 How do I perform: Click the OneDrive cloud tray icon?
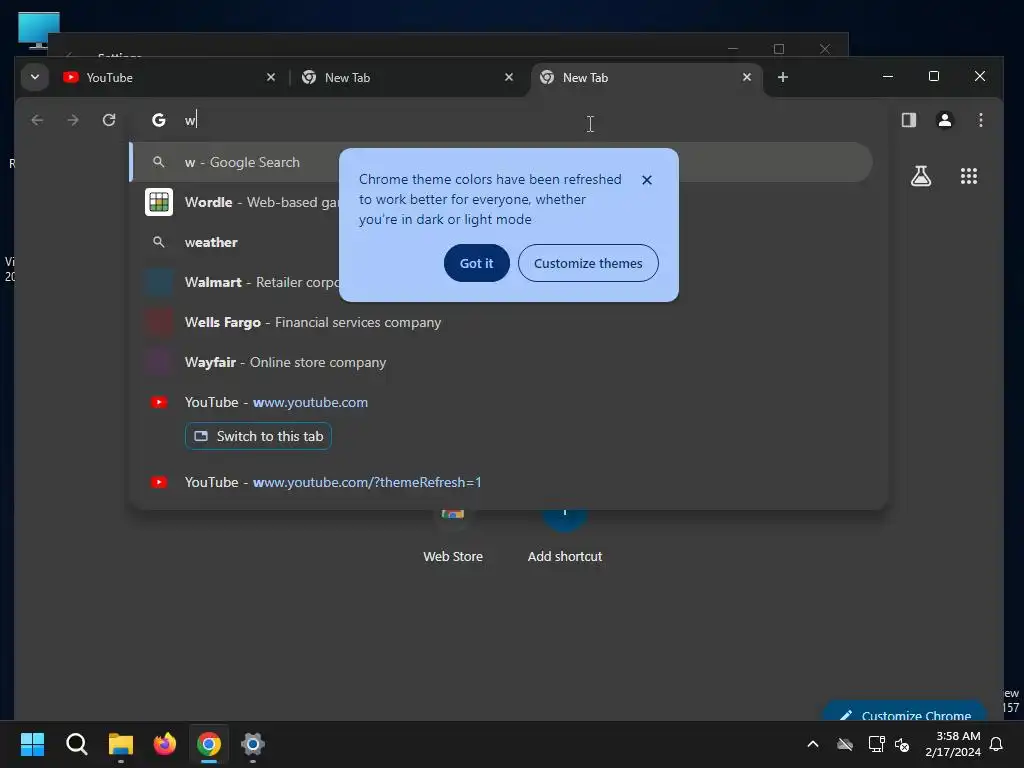845,744
